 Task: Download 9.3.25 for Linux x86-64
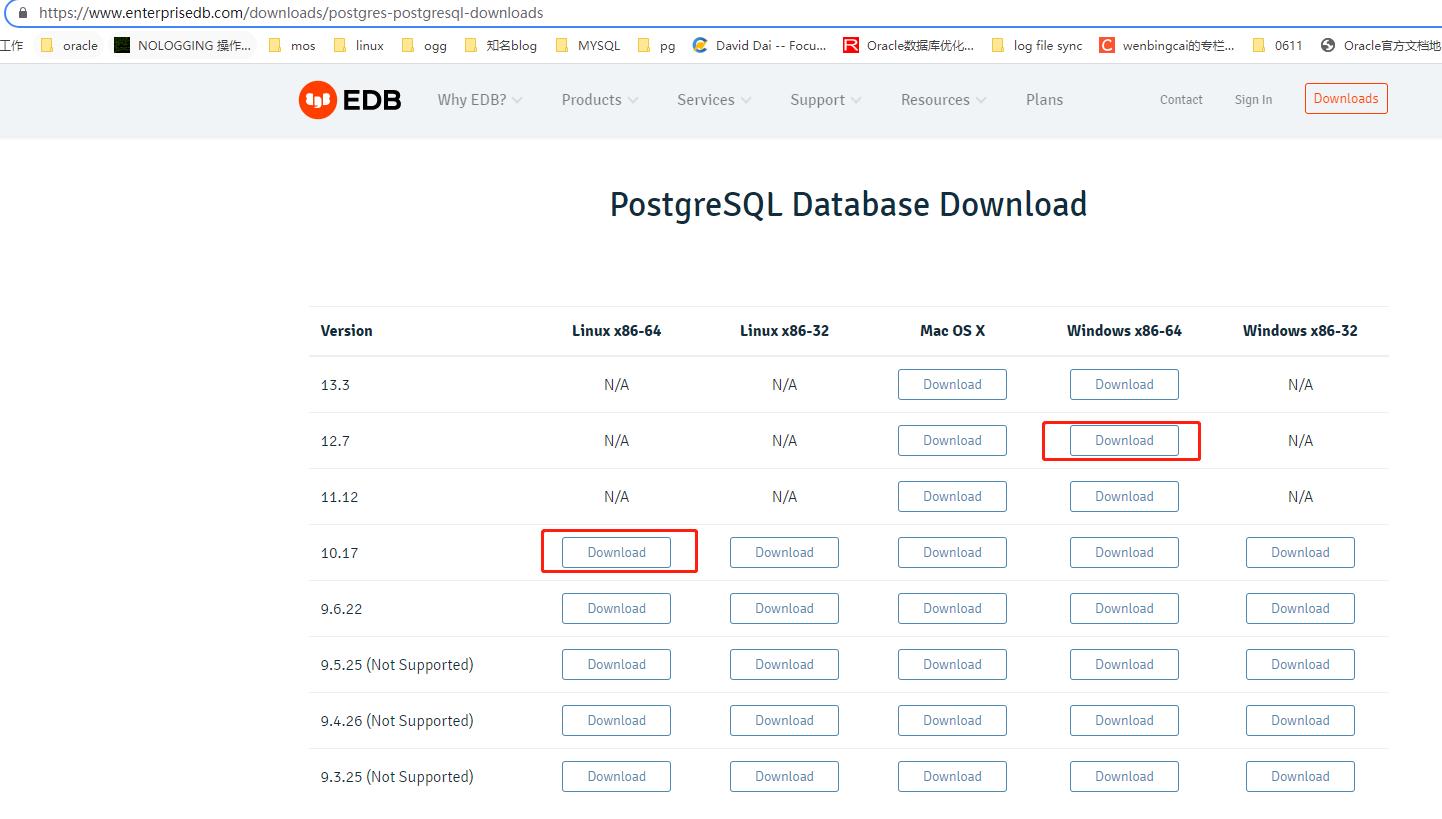coord(616,776)
